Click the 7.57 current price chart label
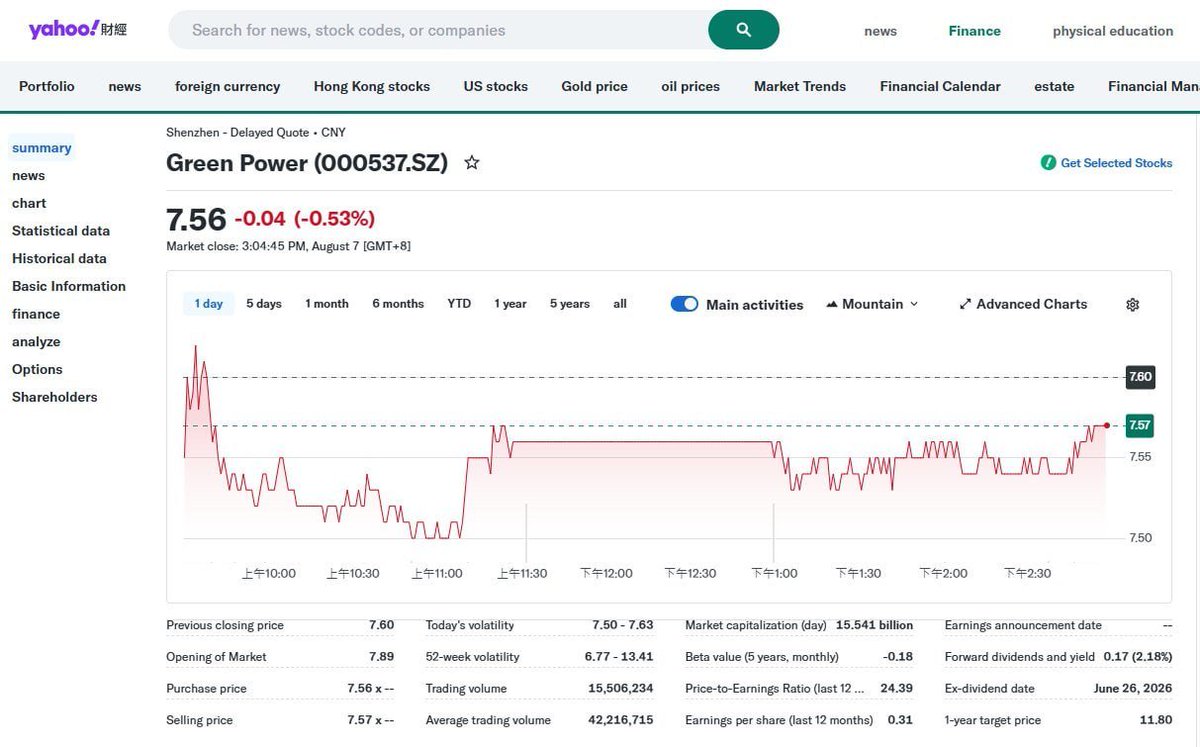The image size is (1200, 747). pyautogui.click(x=1140, y=425)
